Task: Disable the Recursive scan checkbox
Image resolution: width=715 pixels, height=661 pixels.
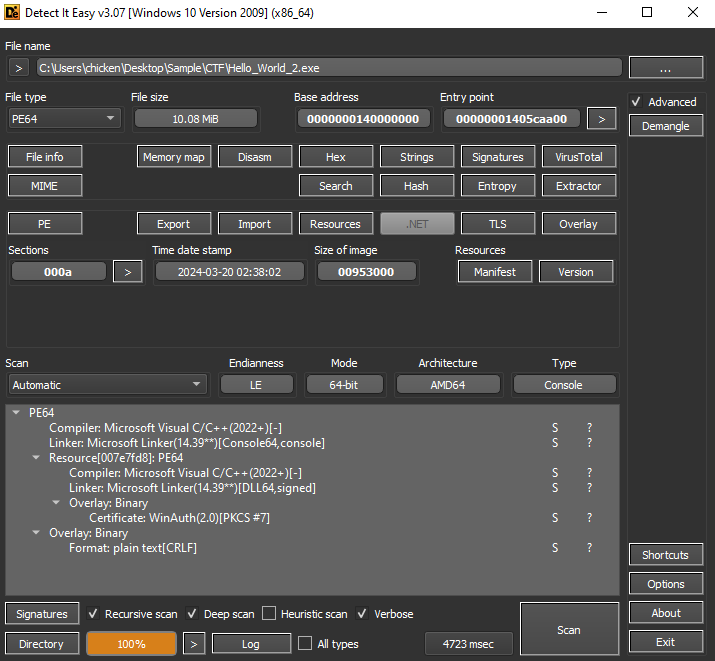Action: pyautogui.click(x=93, y=614)
